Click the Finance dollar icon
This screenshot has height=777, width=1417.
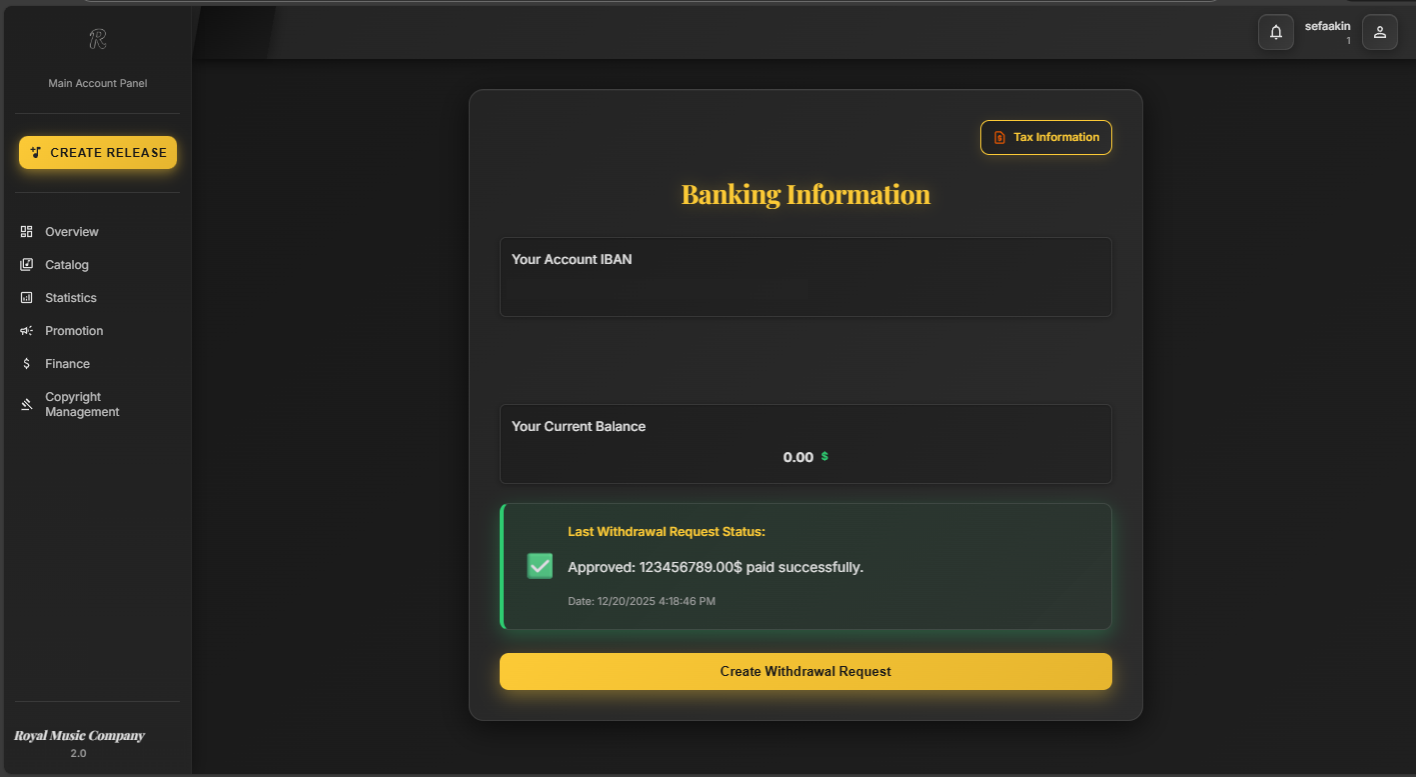pyautogui.click(x=26, y=364)
